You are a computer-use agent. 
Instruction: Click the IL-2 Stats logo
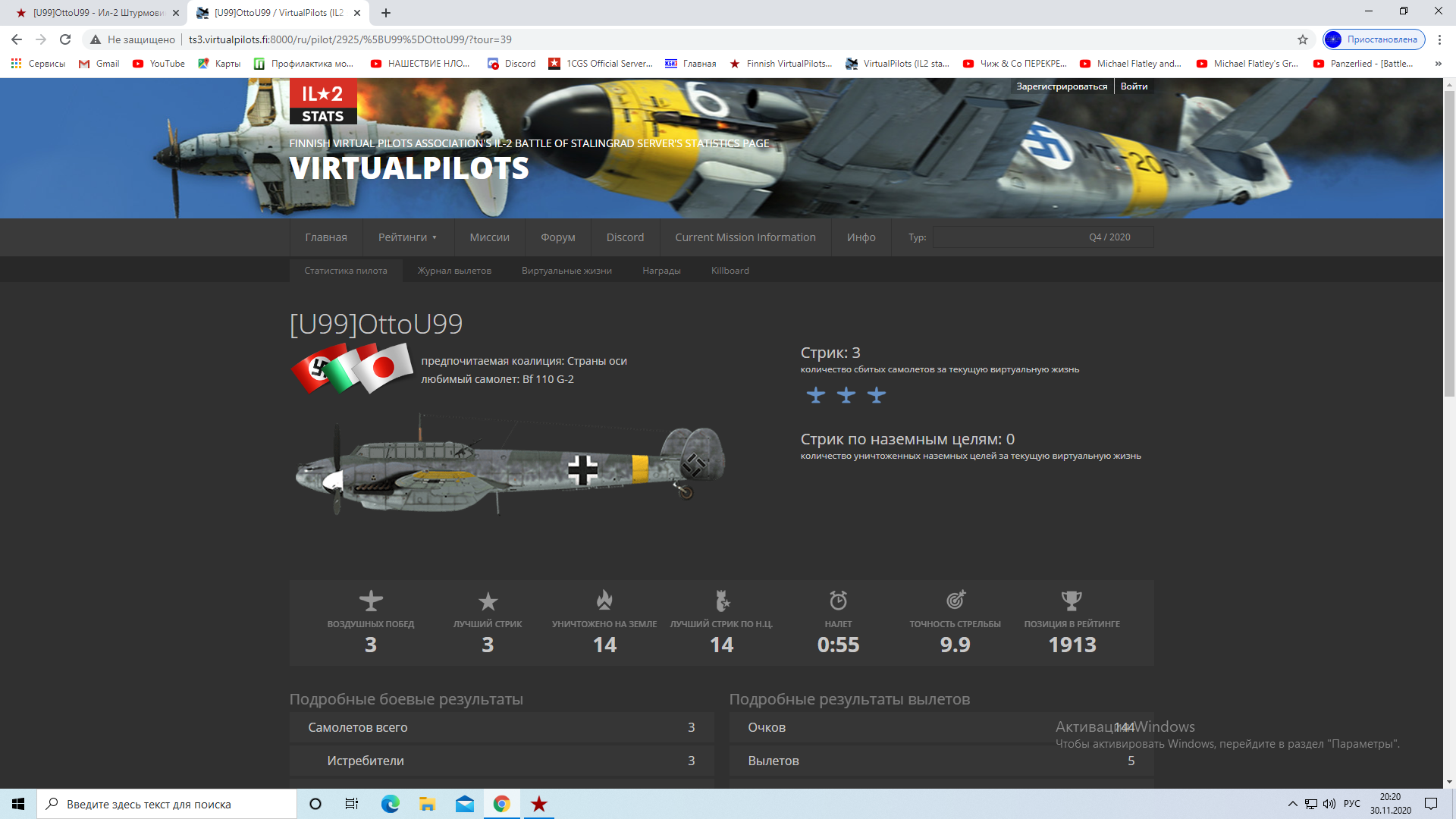pos(323,102)
